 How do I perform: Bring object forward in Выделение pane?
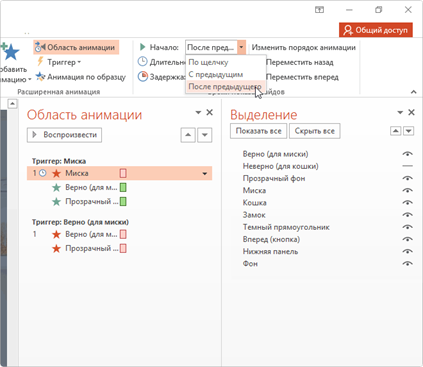[x=396, y=131]
